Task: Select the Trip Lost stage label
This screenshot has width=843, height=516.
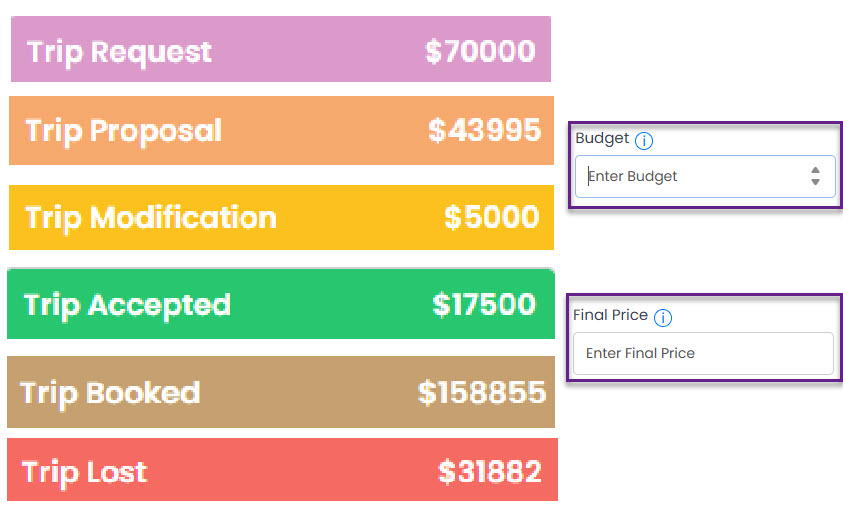Action: (x=84, y=472)
